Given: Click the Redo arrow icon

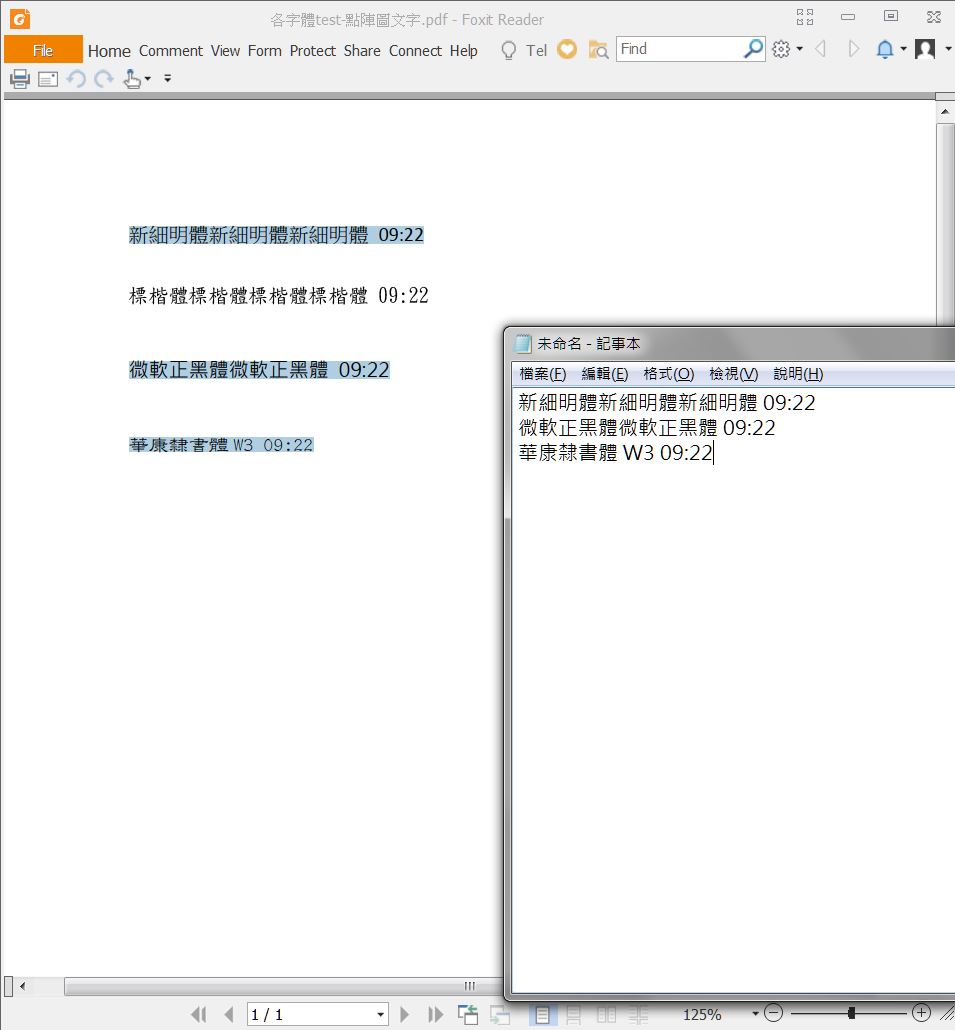Looking at the screenshot, I should pos(104,79).
